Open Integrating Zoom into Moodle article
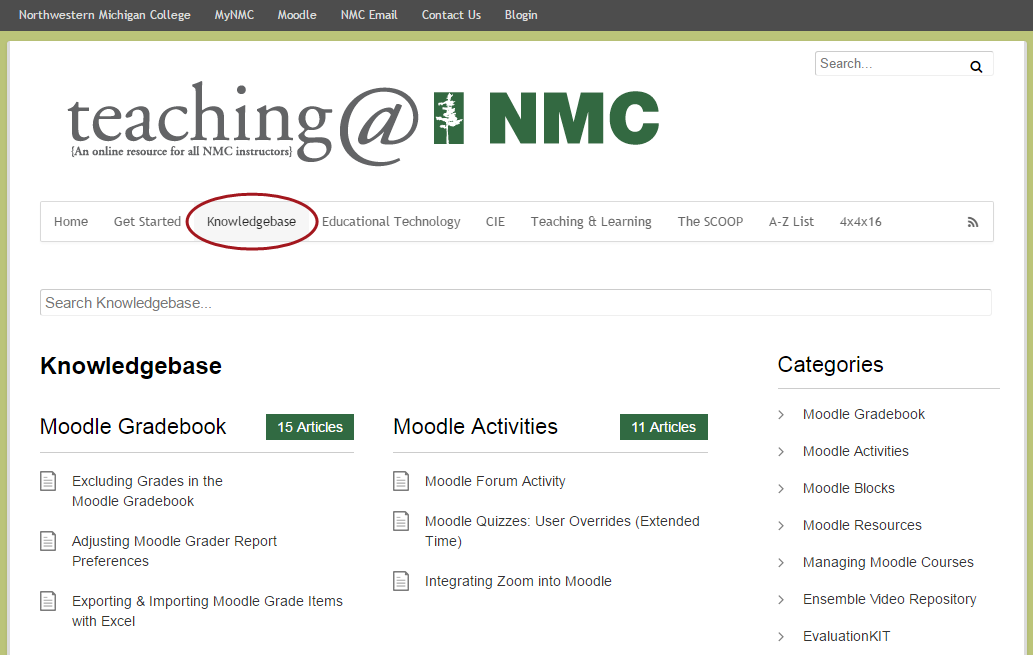 click(518, 581)
